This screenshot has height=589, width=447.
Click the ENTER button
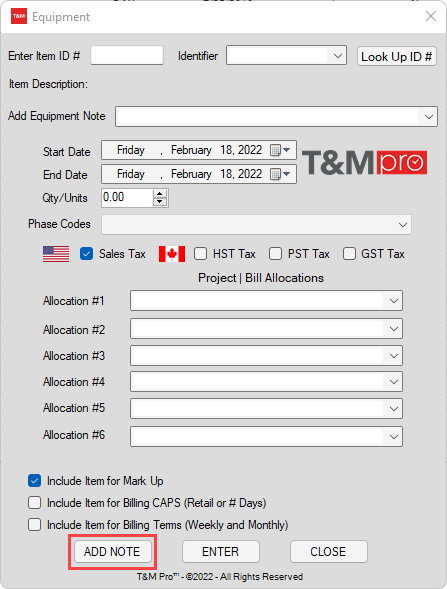point(221,551)
